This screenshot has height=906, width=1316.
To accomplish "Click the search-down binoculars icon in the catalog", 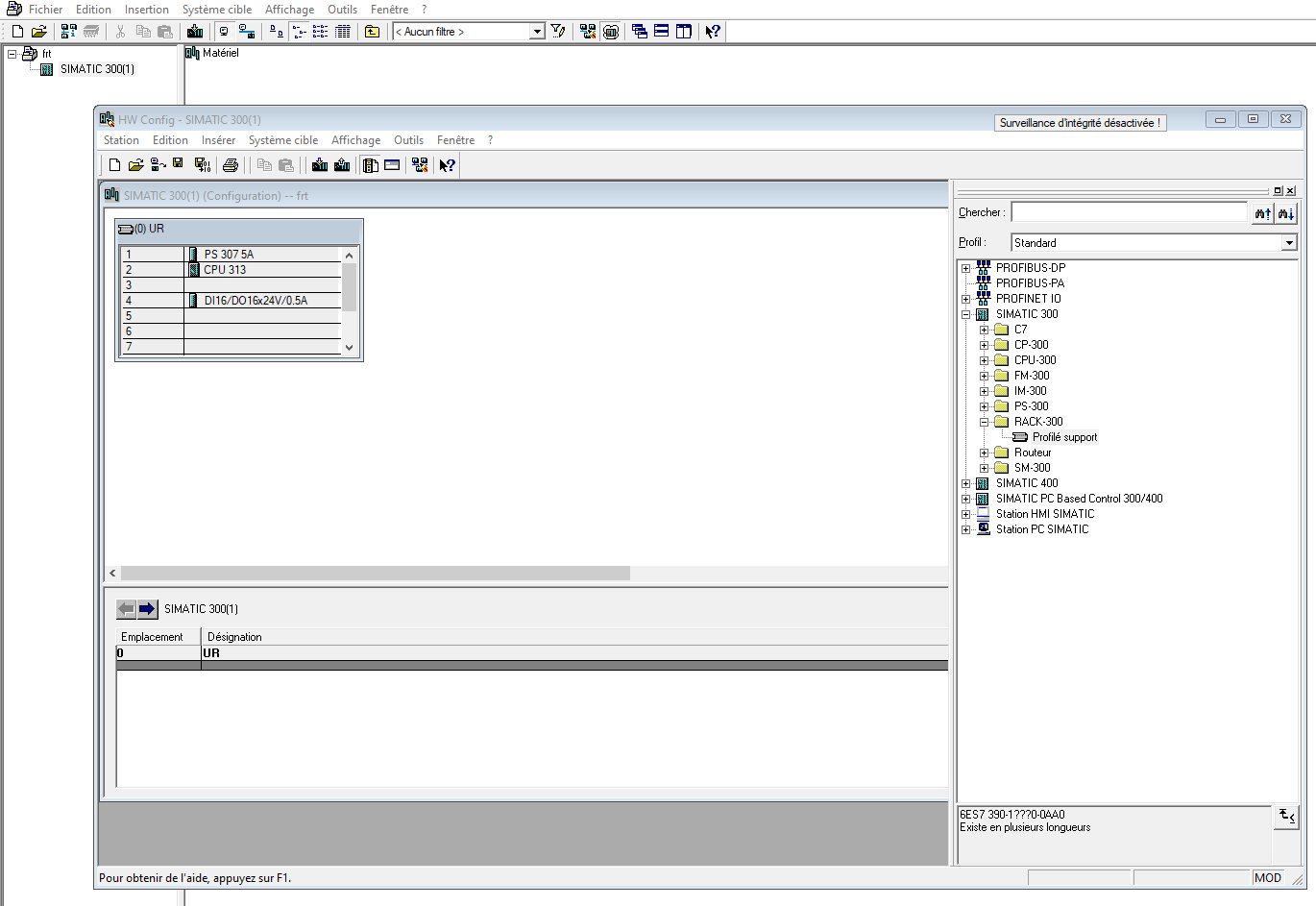I will [x=1285, y=213].
